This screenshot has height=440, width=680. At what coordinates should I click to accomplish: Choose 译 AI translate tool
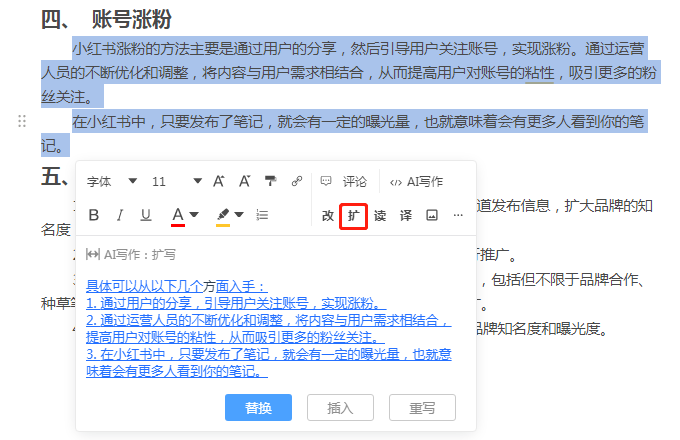point(406,215)
